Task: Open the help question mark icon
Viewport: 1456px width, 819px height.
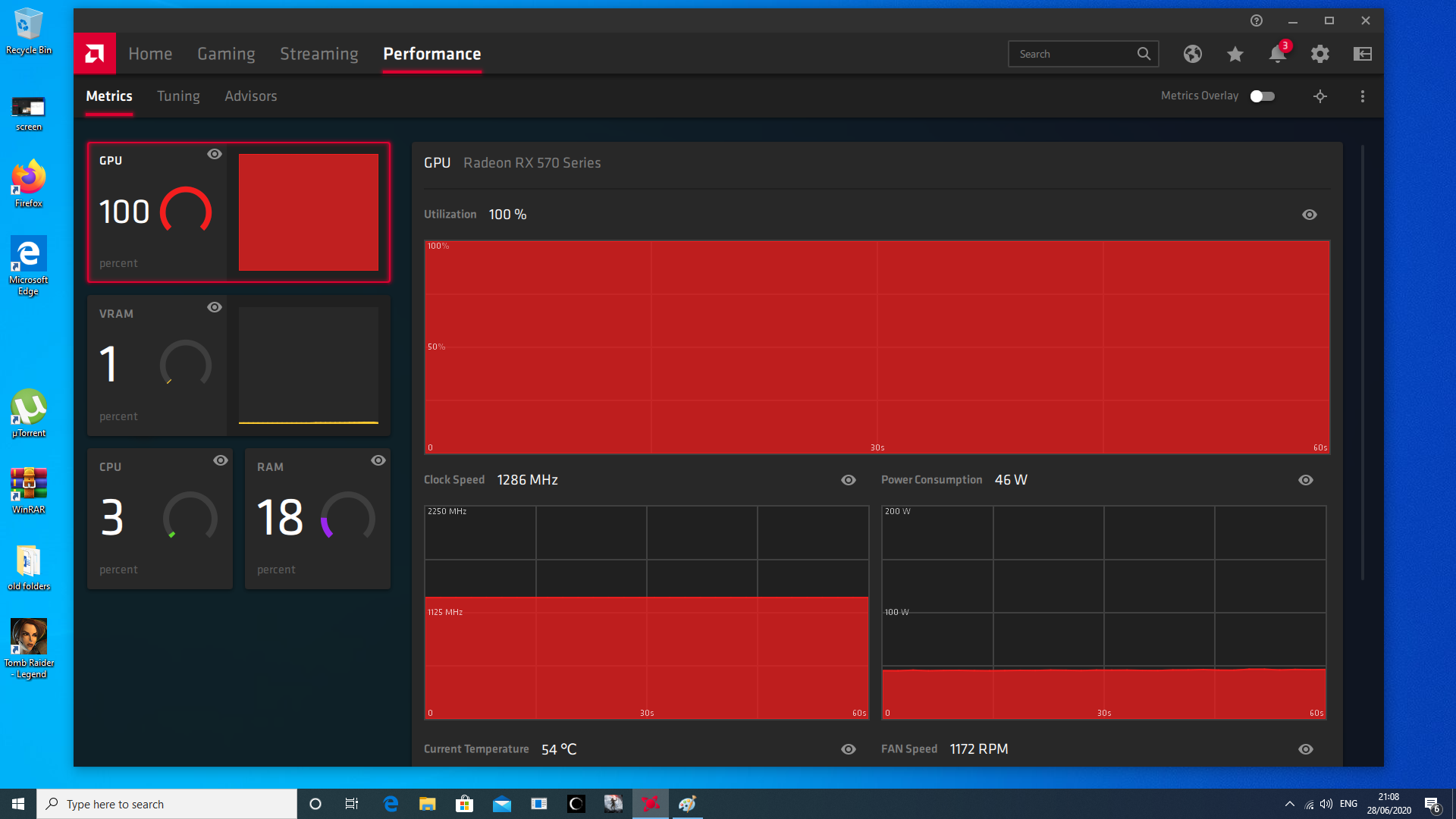Action: (1257, 20)
